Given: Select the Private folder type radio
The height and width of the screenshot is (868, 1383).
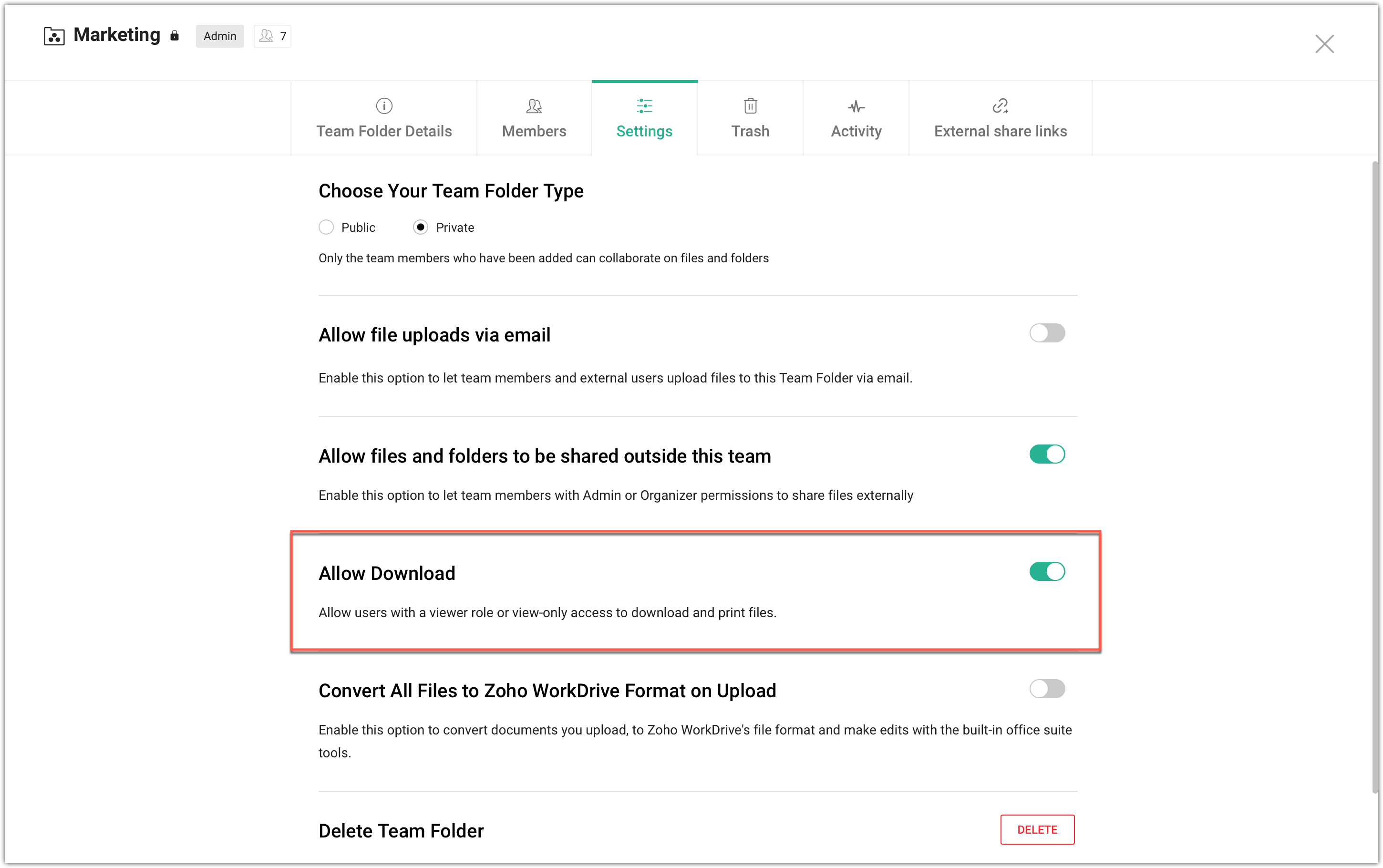Looking at the screenshot, I should click(x=421, y=227).
